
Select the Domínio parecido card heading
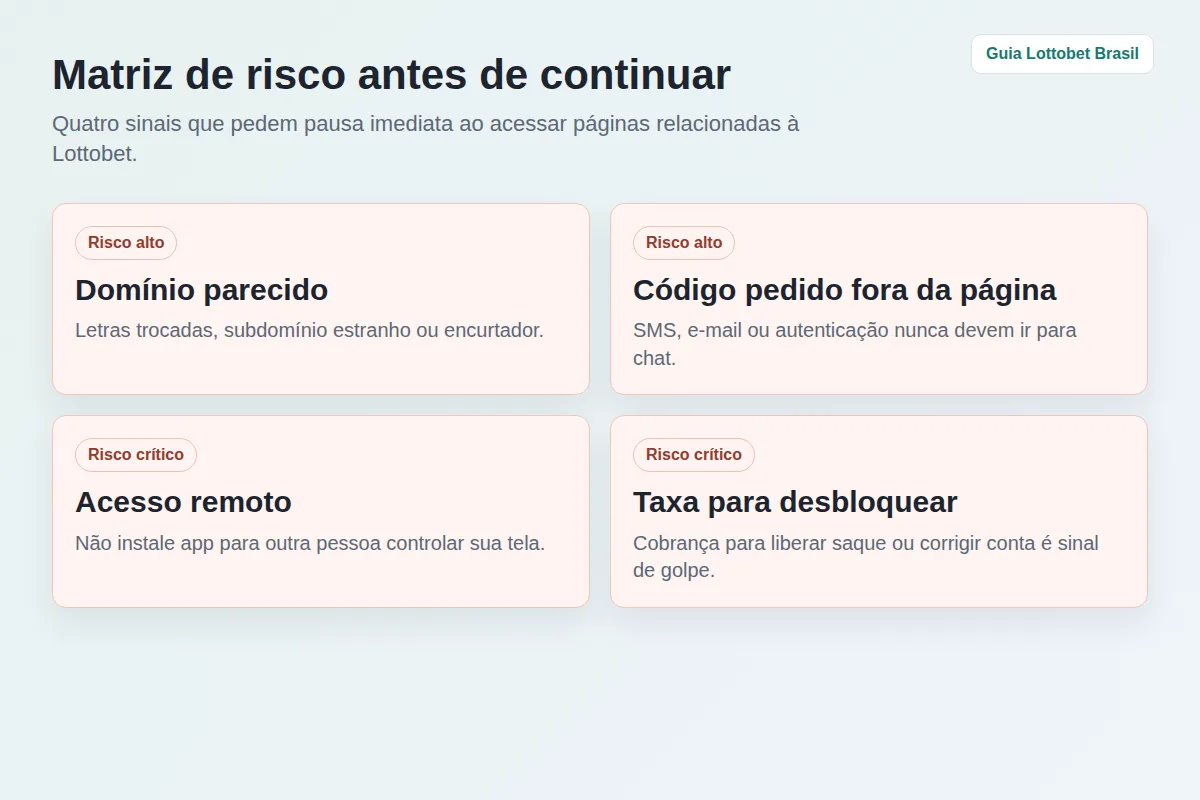tap(202, 290)
